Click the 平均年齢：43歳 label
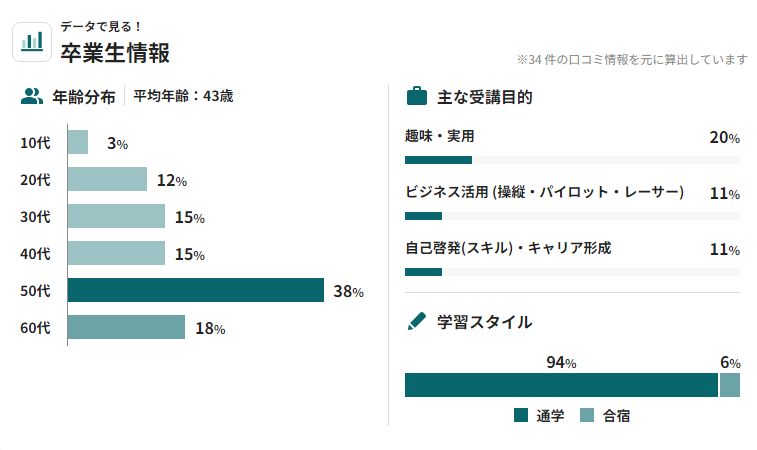Screen dimensions: 757x450 pyautogui.click(x=184, y=97)
